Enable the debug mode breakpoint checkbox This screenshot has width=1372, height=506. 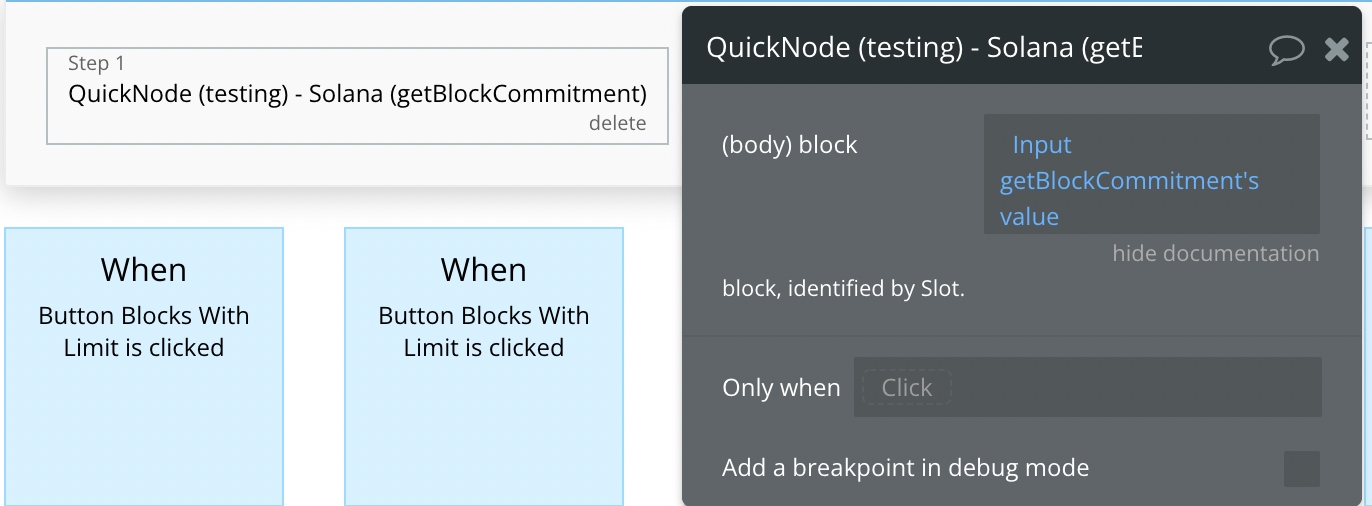1301,468
